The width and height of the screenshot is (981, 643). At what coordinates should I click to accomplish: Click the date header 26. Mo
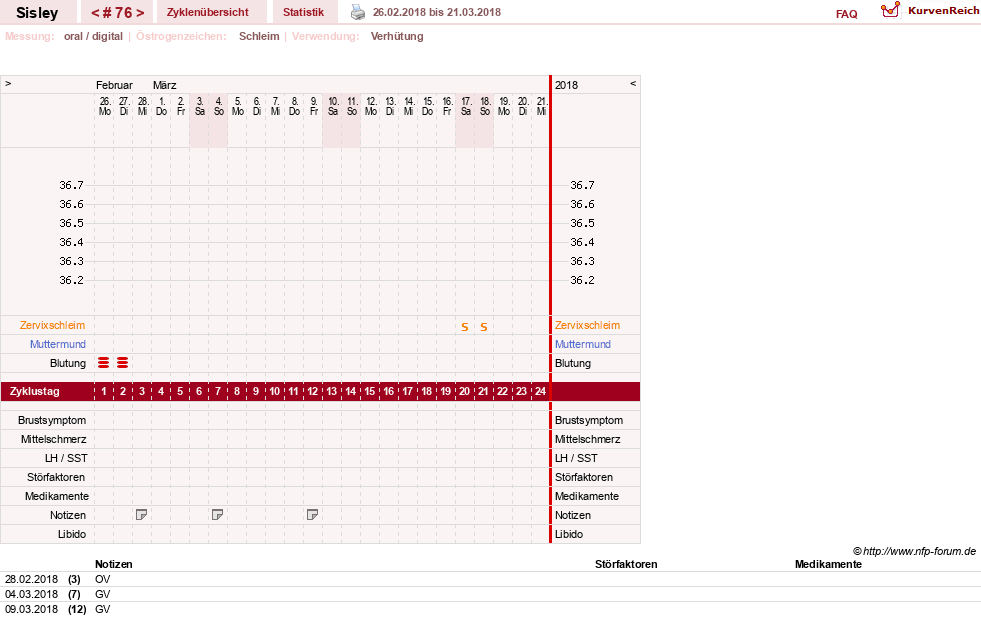[104, 106]
